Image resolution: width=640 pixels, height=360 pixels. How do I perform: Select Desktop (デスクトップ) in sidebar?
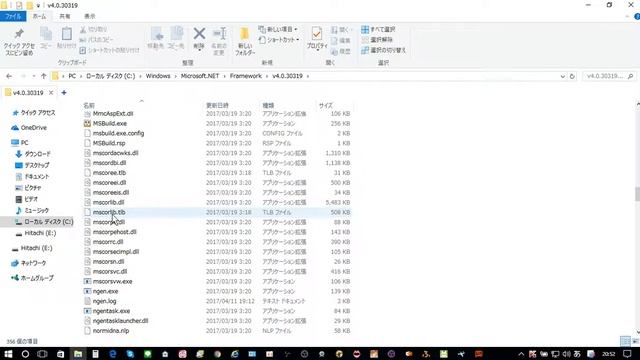pyautogui.click(x=32, y=165)
